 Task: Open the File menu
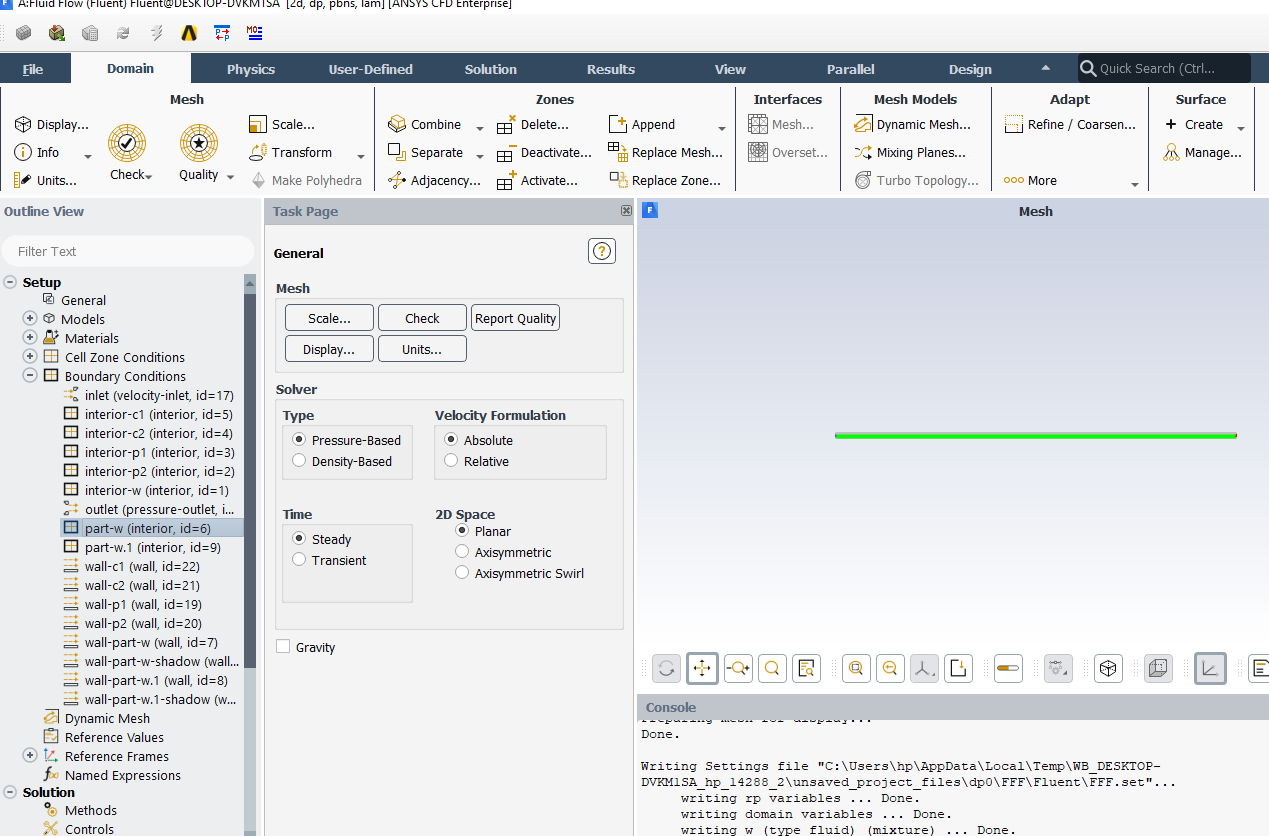pyautogui.click(x=33, y=69)
